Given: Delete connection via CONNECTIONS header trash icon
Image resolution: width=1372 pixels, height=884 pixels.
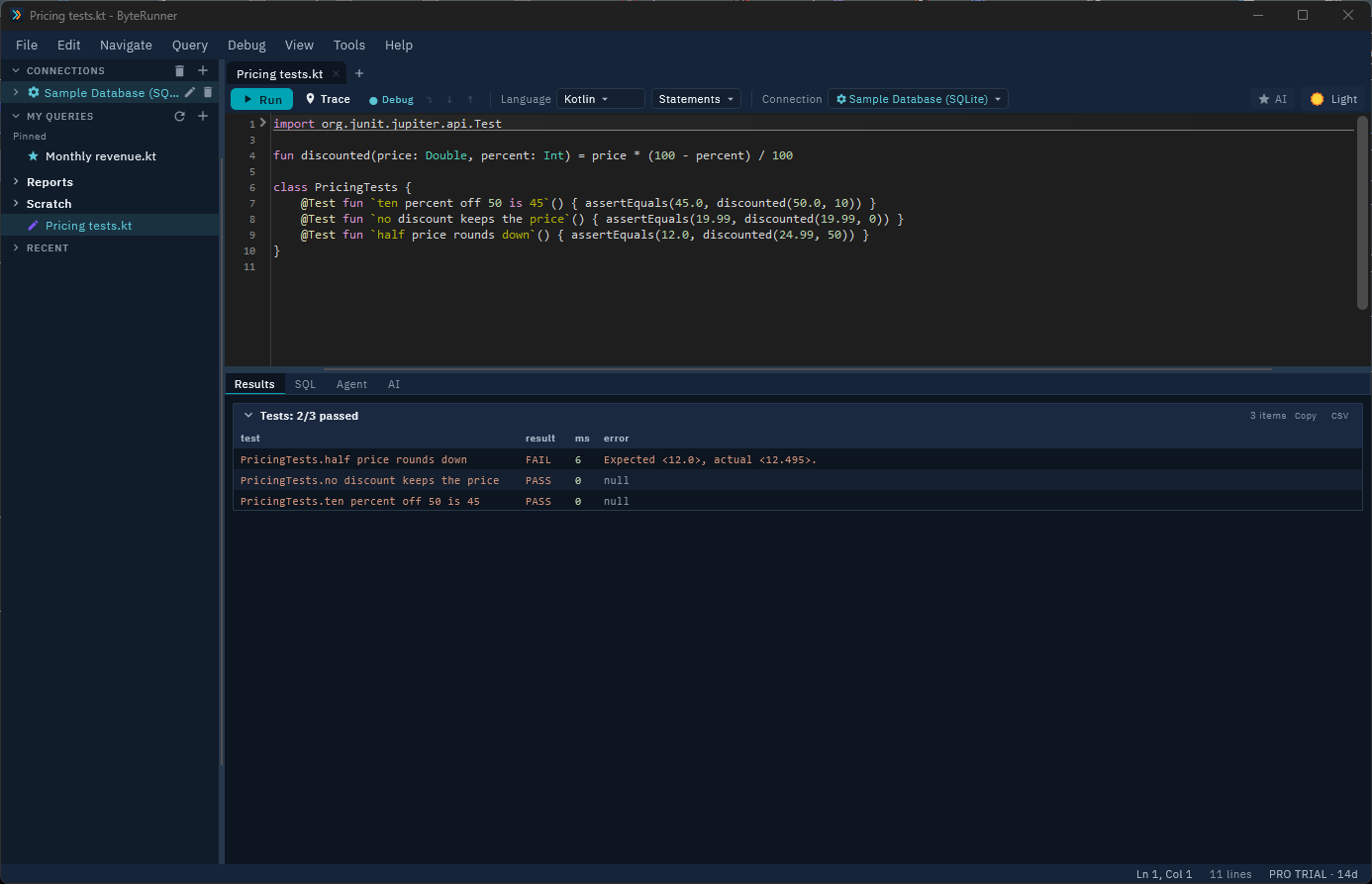Looking at the screenshot, I should (x=179, y=71).
